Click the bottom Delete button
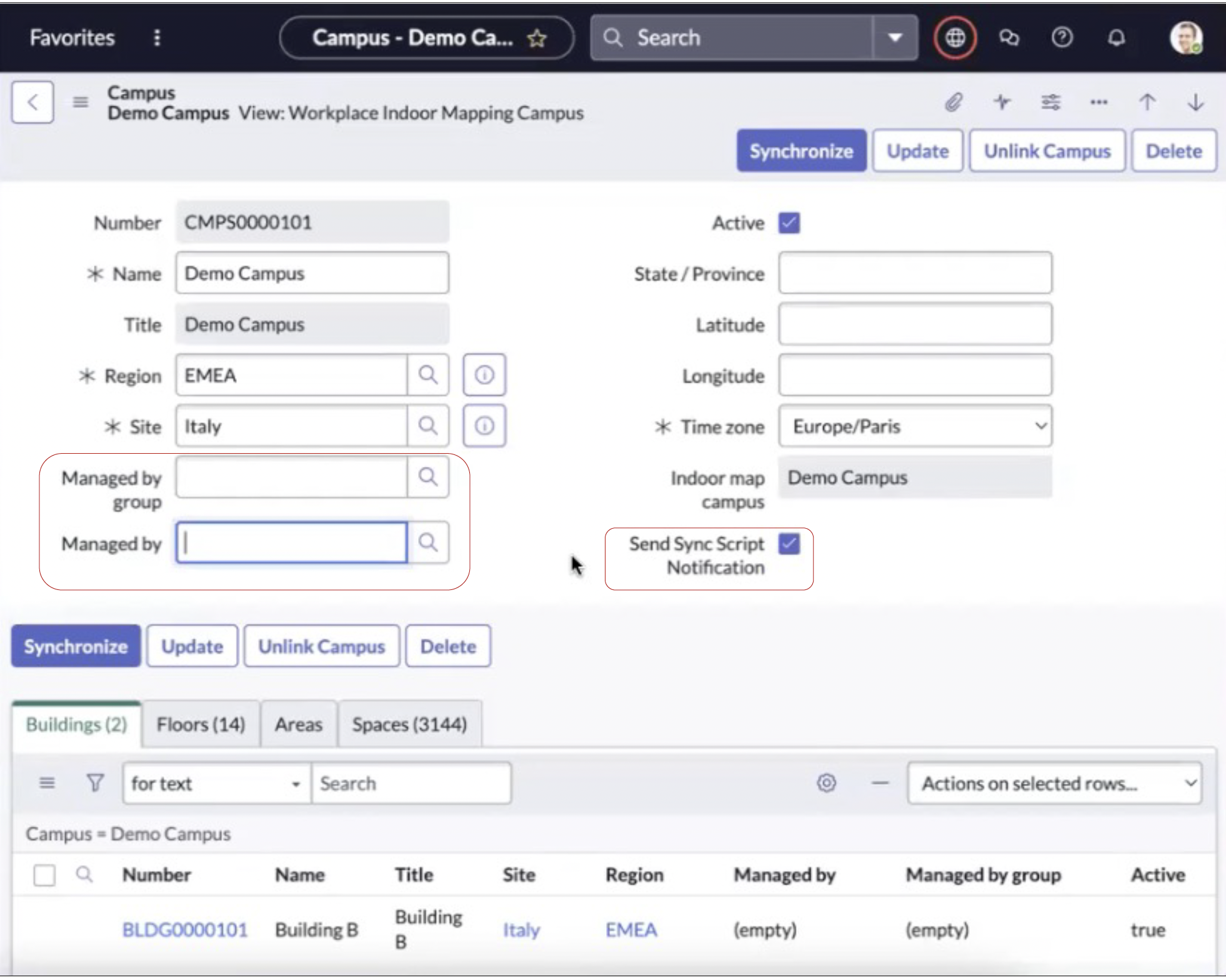This screenshot has width=1226, height=980. coord(448,646)
